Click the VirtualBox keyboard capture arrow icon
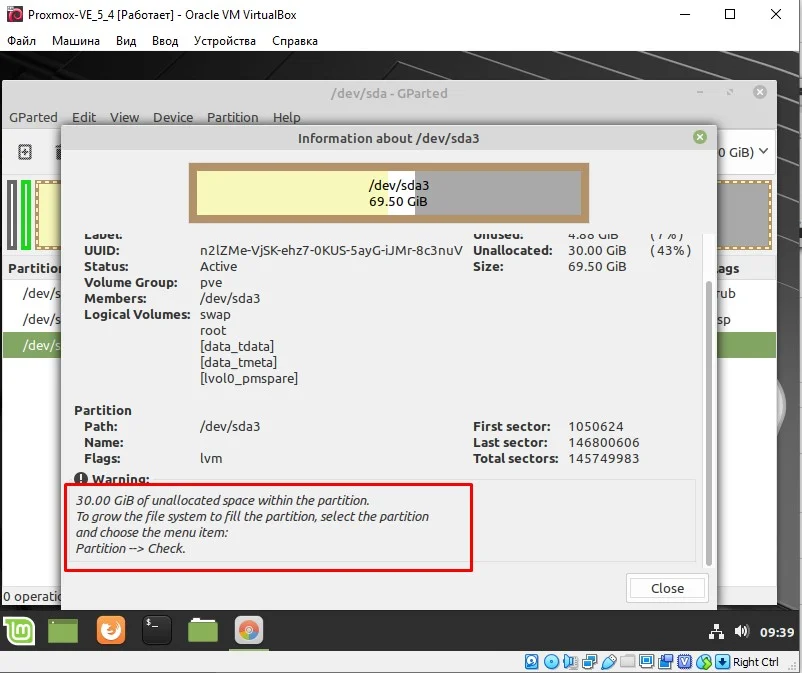The width and height of the screenshot is (802, 673). pos(722,661)
